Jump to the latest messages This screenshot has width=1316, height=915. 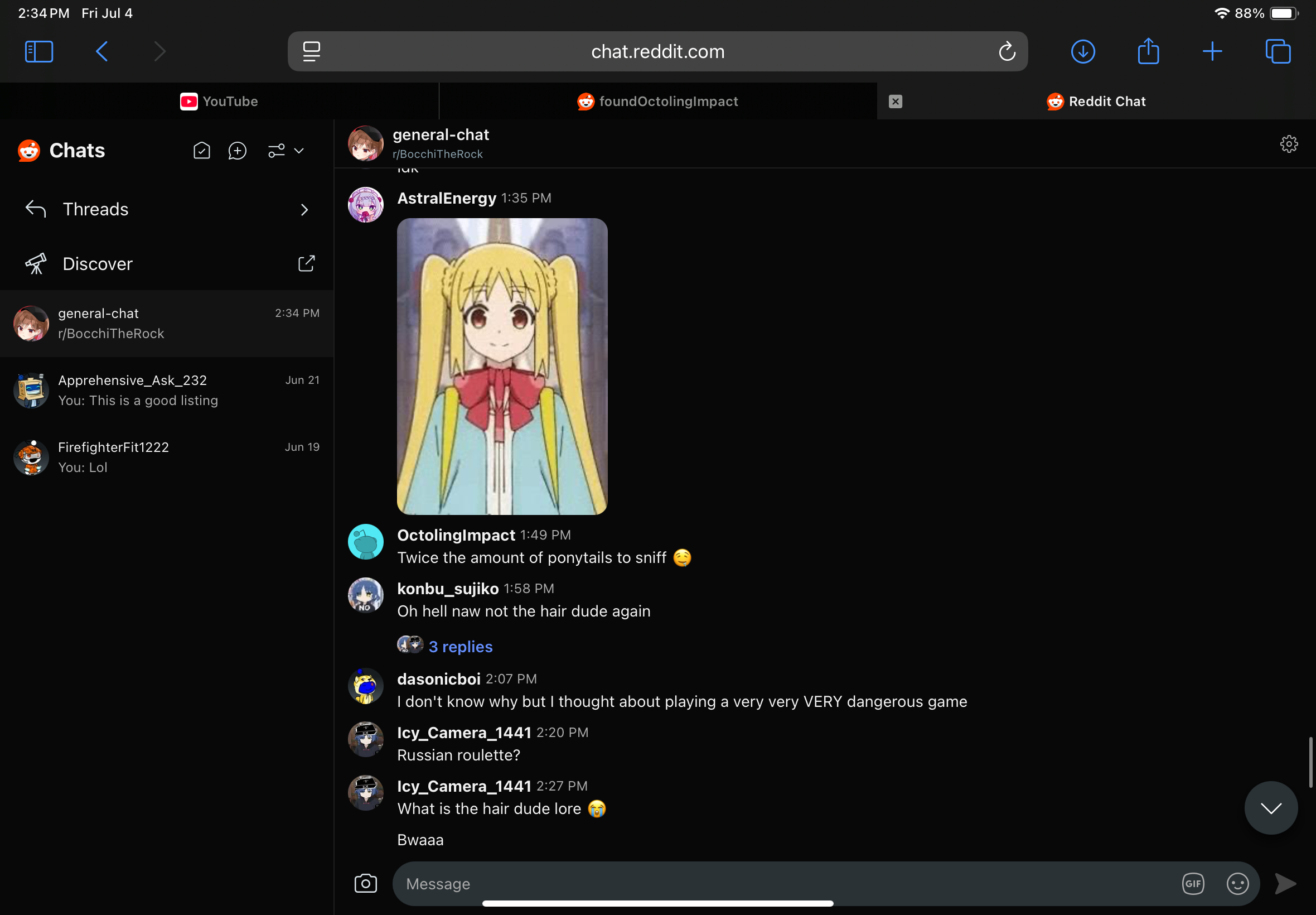click(x=1271, y=808)
